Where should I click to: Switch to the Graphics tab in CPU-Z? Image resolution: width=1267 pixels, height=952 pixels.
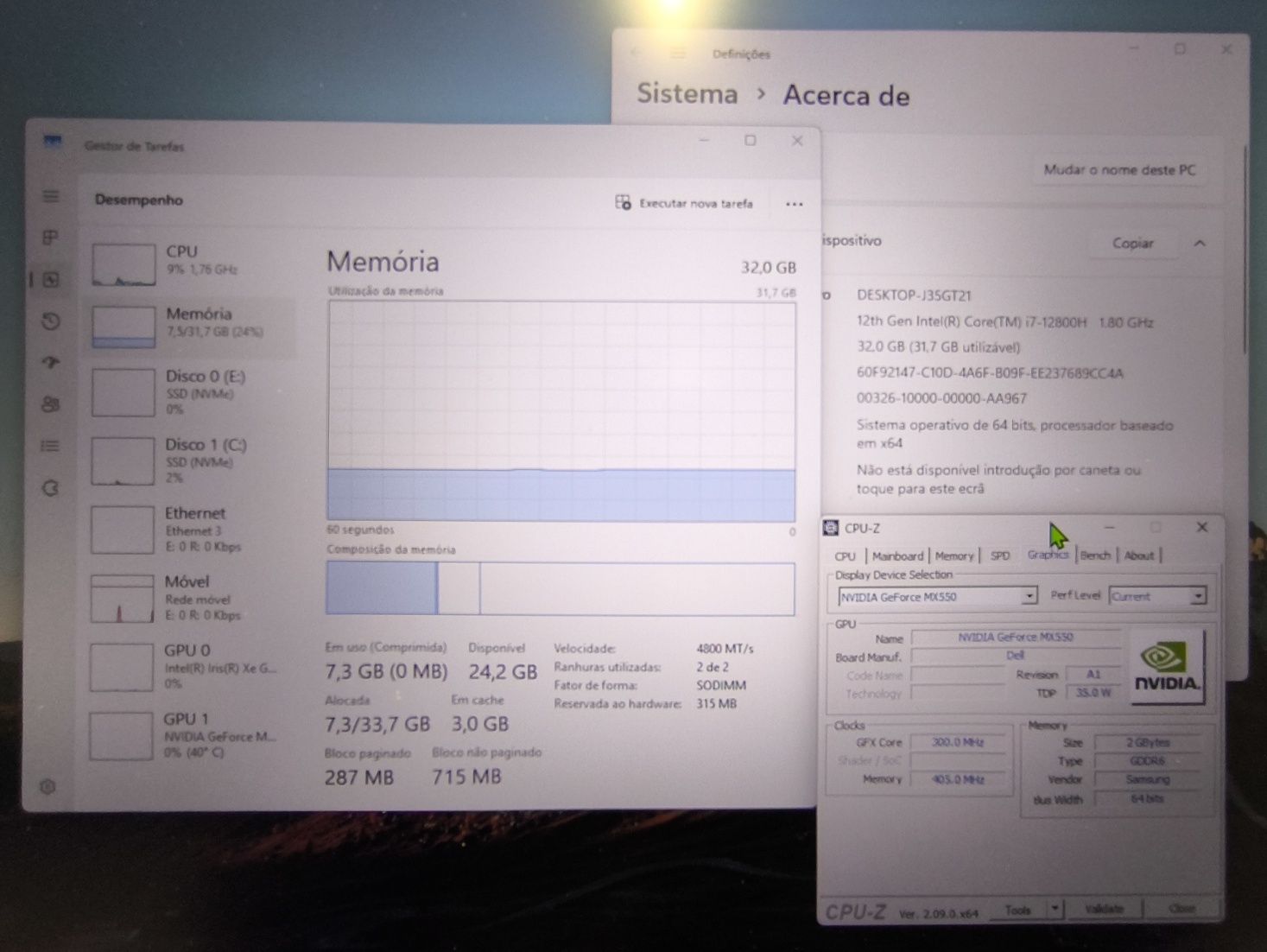tap(1048, 555)
